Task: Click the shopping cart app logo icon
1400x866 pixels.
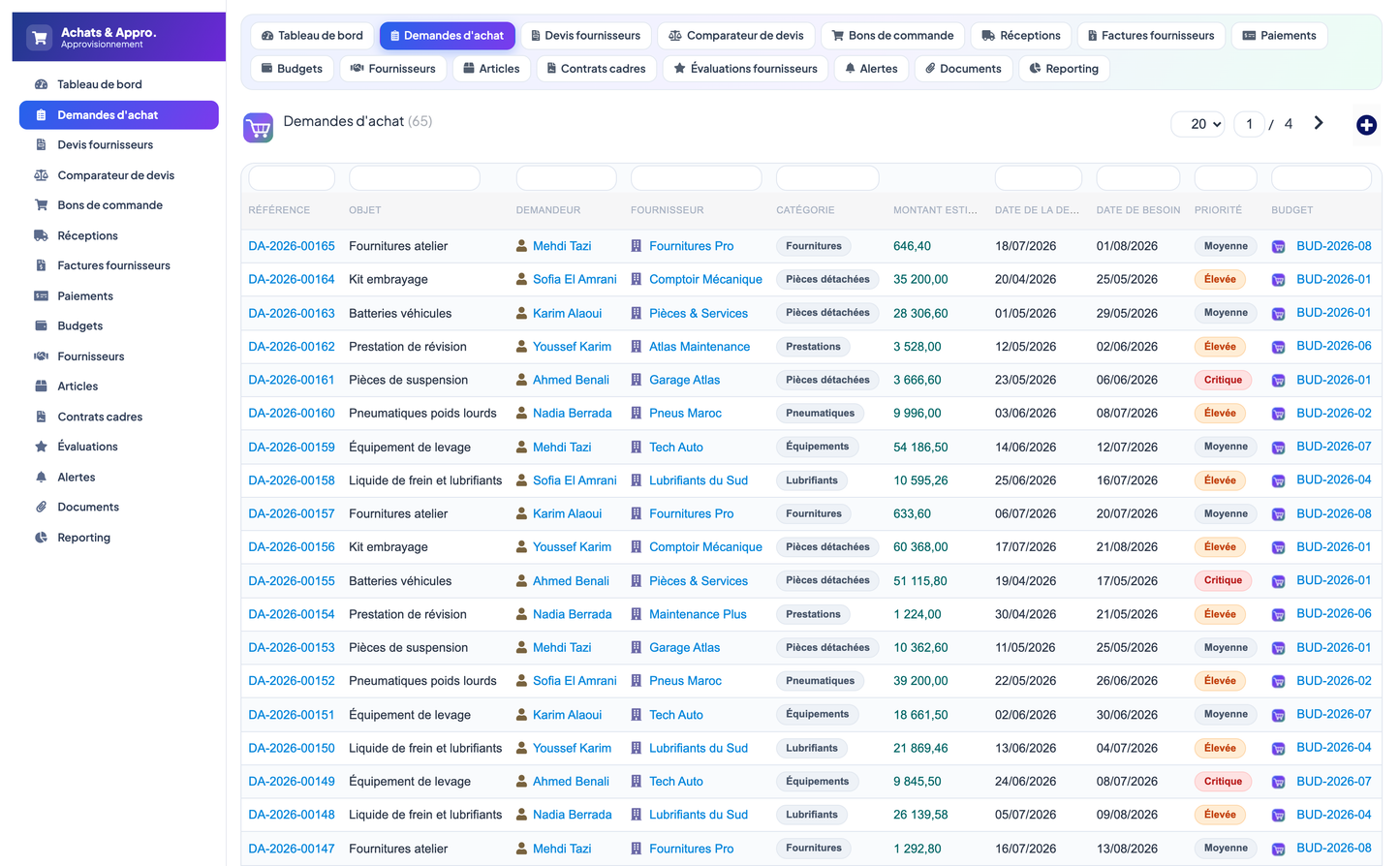Action: (40, 38)
